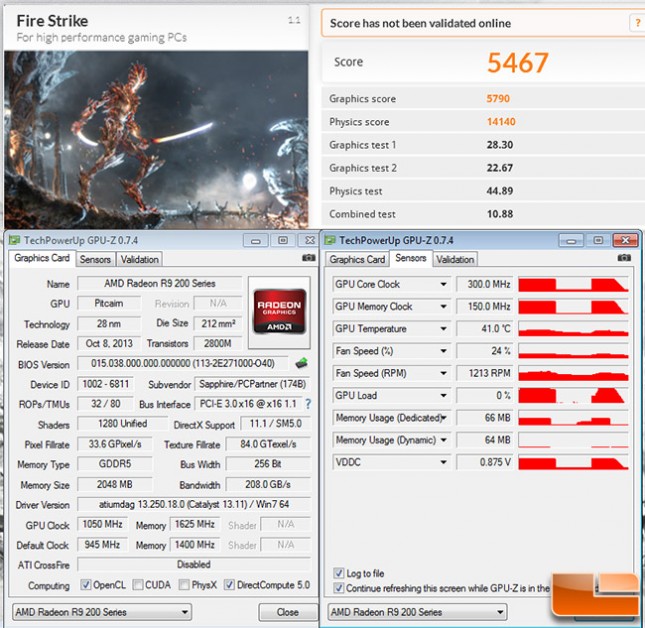
Task: Click the Release Date Oct 8, 2013 field
Action: (109, 343)
